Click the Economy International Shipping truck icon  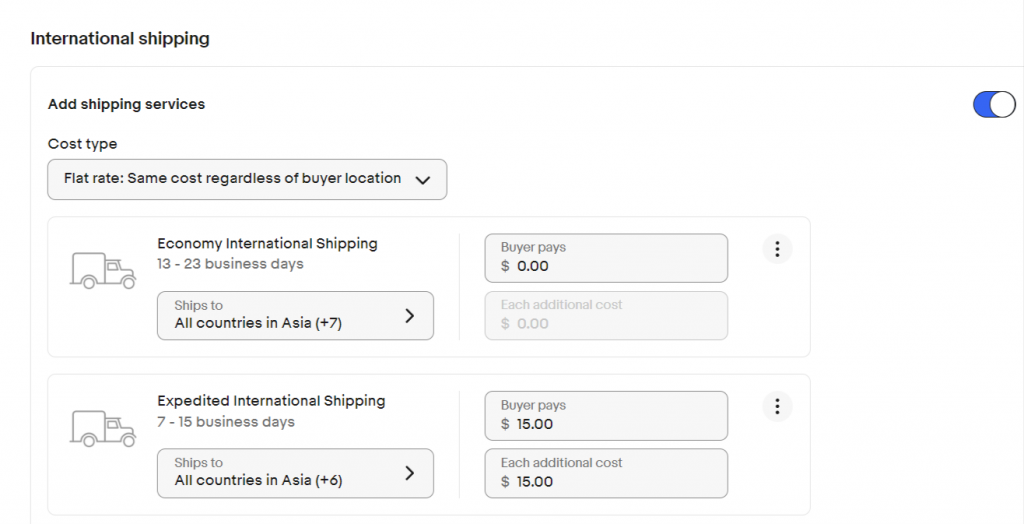pos(102,270)
